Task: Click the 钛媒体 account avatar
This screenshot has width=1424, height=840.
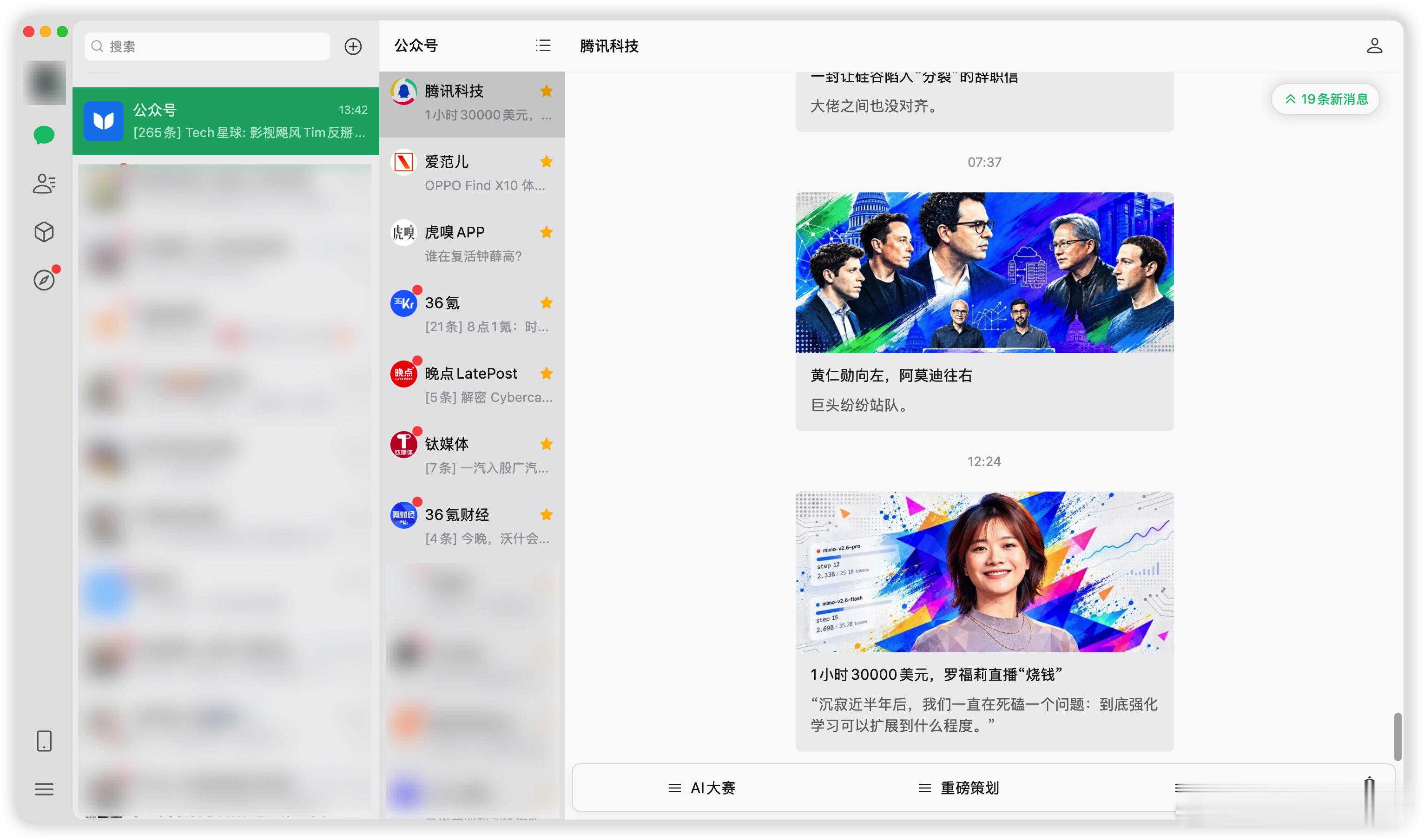Action: click(x=404, y=444)
